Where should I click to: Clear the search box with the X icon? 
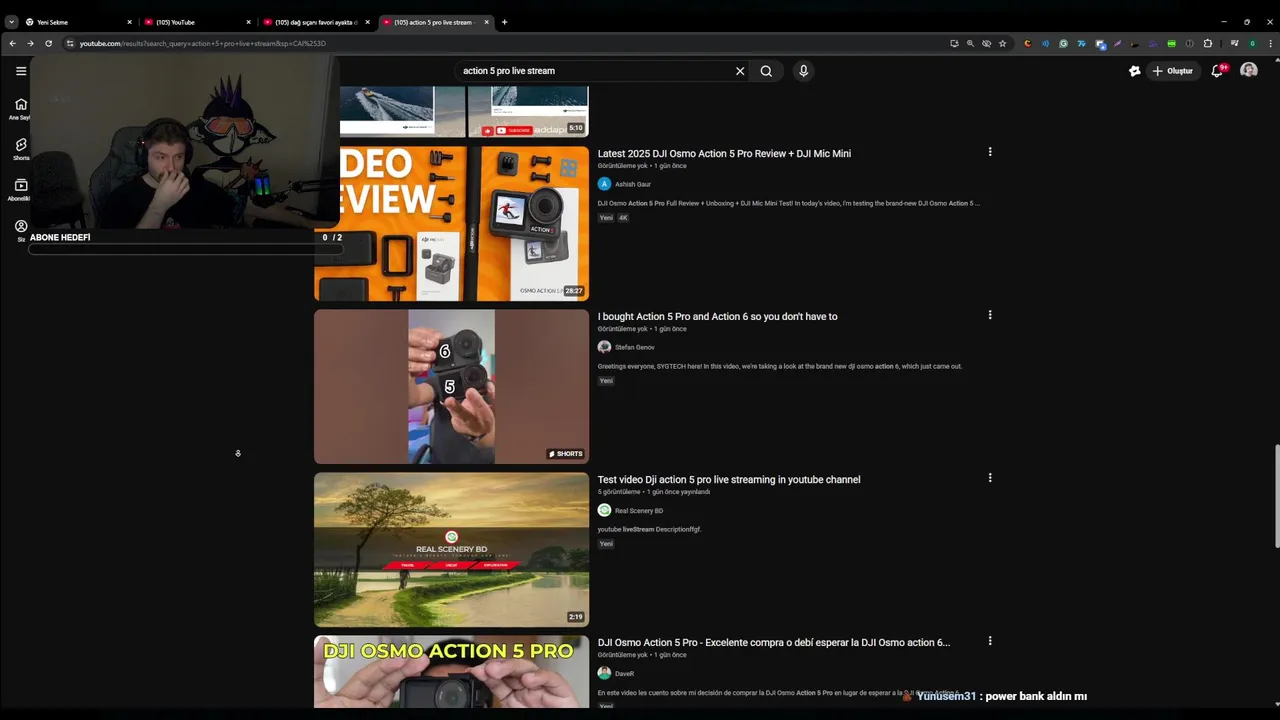pyautogui.click(x=740, y=71)
